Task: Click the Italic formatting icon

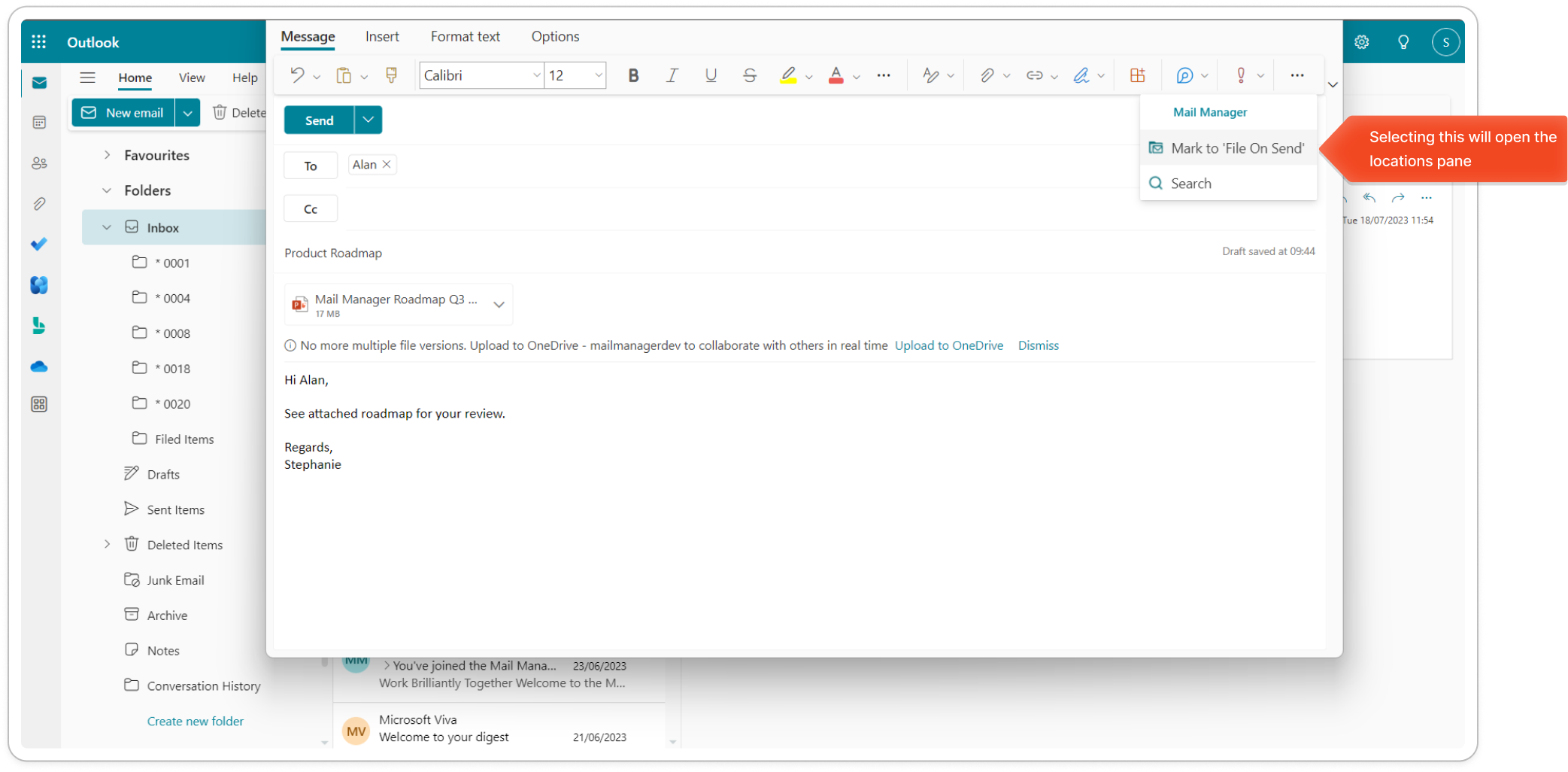Action: coord(672,75)
